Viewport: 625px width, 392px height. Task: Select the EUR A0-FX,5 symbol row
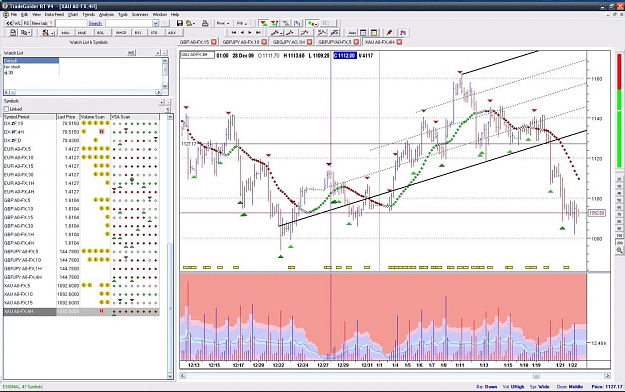click(81, 149)
